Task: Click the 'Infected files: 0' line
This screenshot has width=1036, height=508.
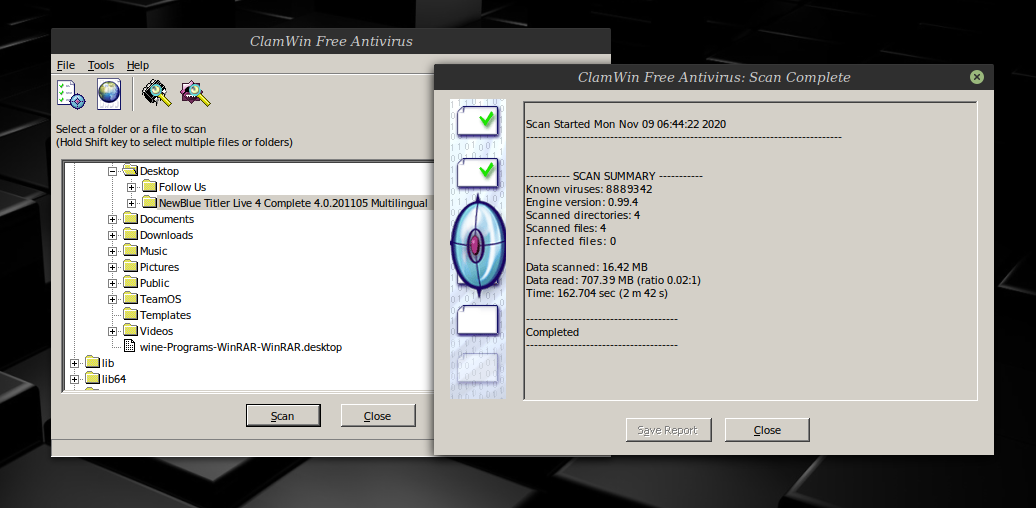Action: pos(571,241)
